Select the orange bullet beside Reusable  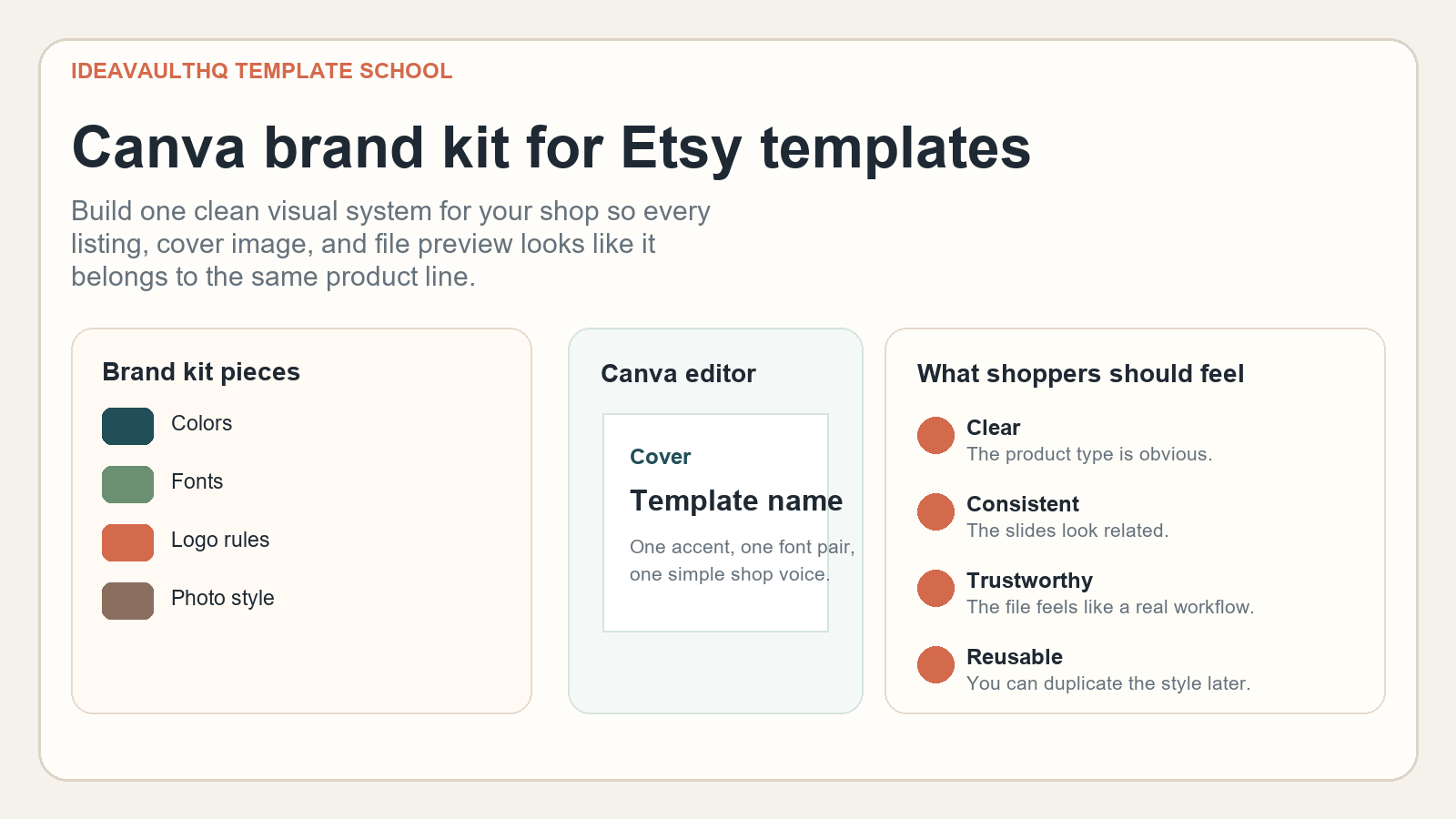[x=935, y=664]
